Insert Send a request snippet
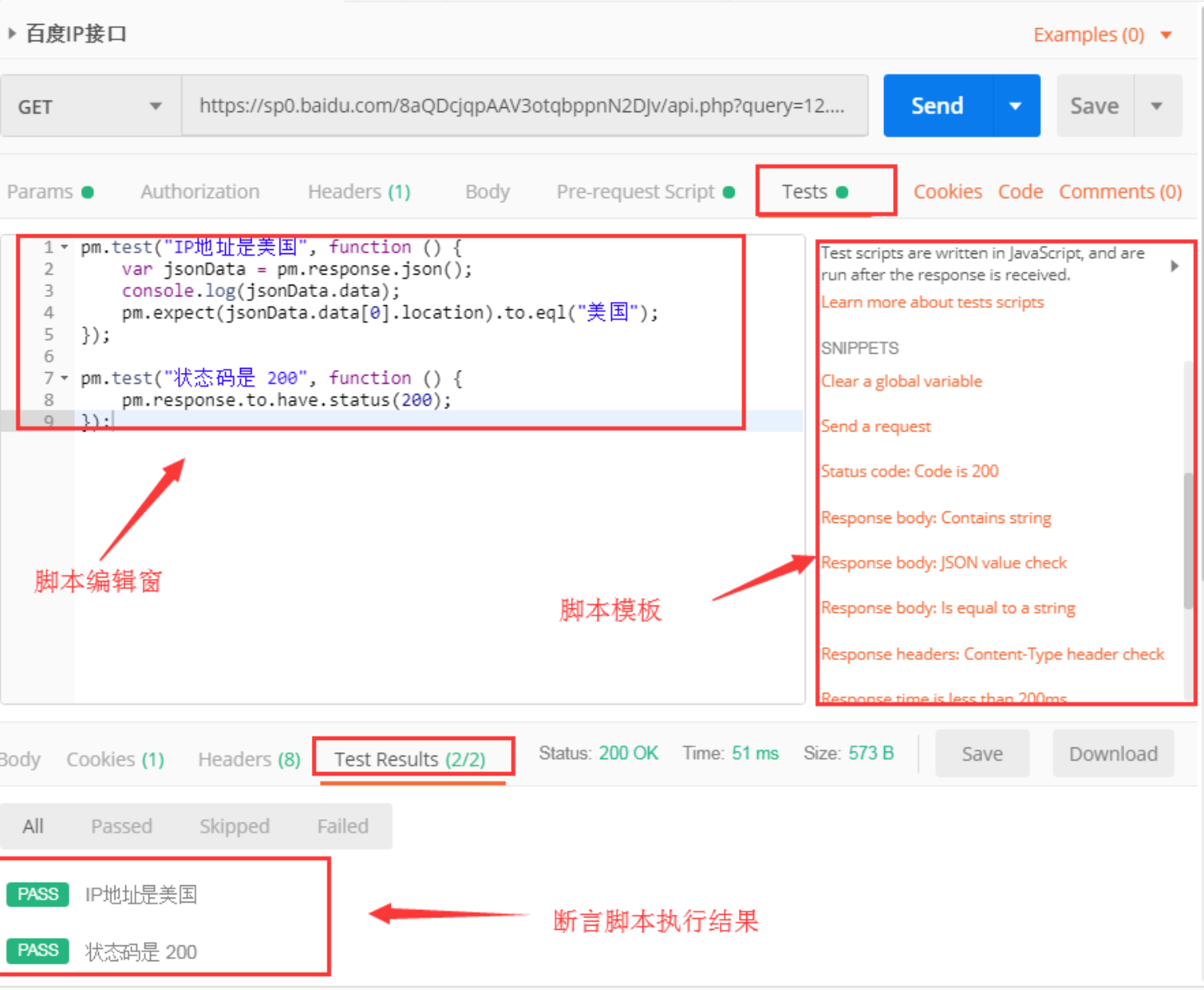 click(x=876, y=427)
